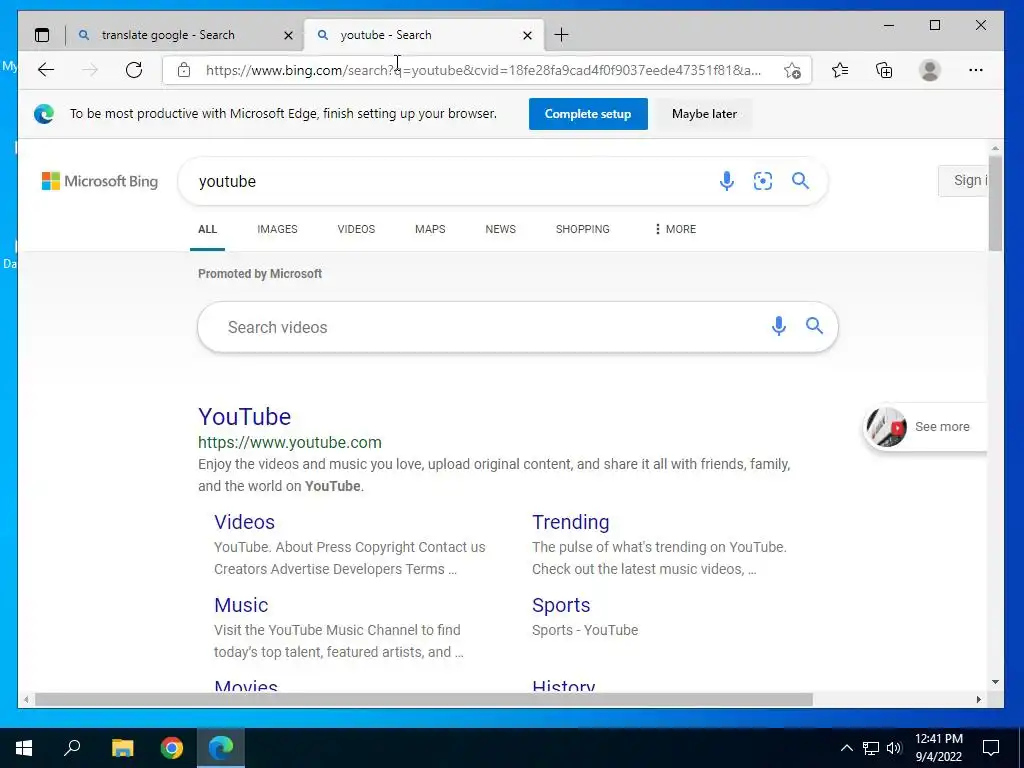This screenshot has height=768, width=1024.
Task: Select the ALL results tab
Action: 208,229
